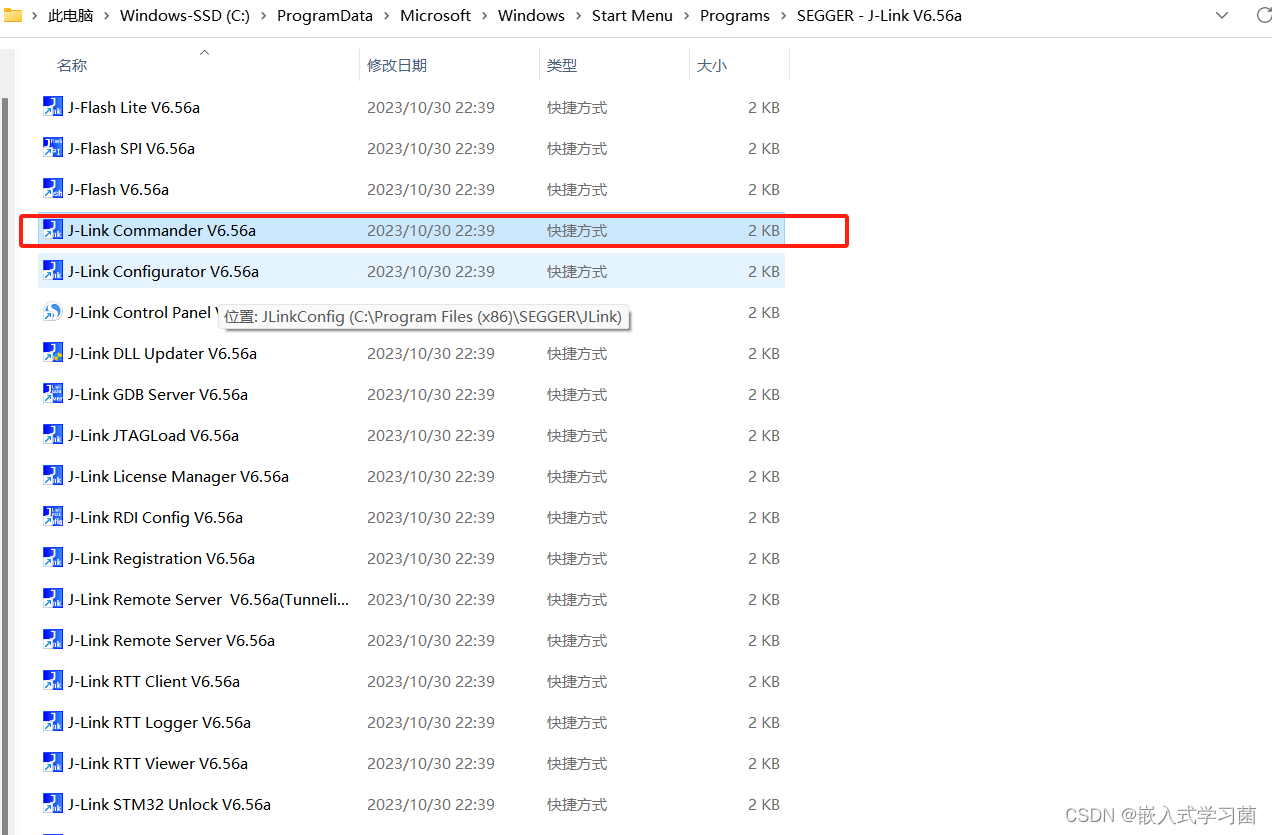Select J-Link RTT Logger V6.56a name
The width and height of the screenshot is (1272, 835).
[159, 722]
